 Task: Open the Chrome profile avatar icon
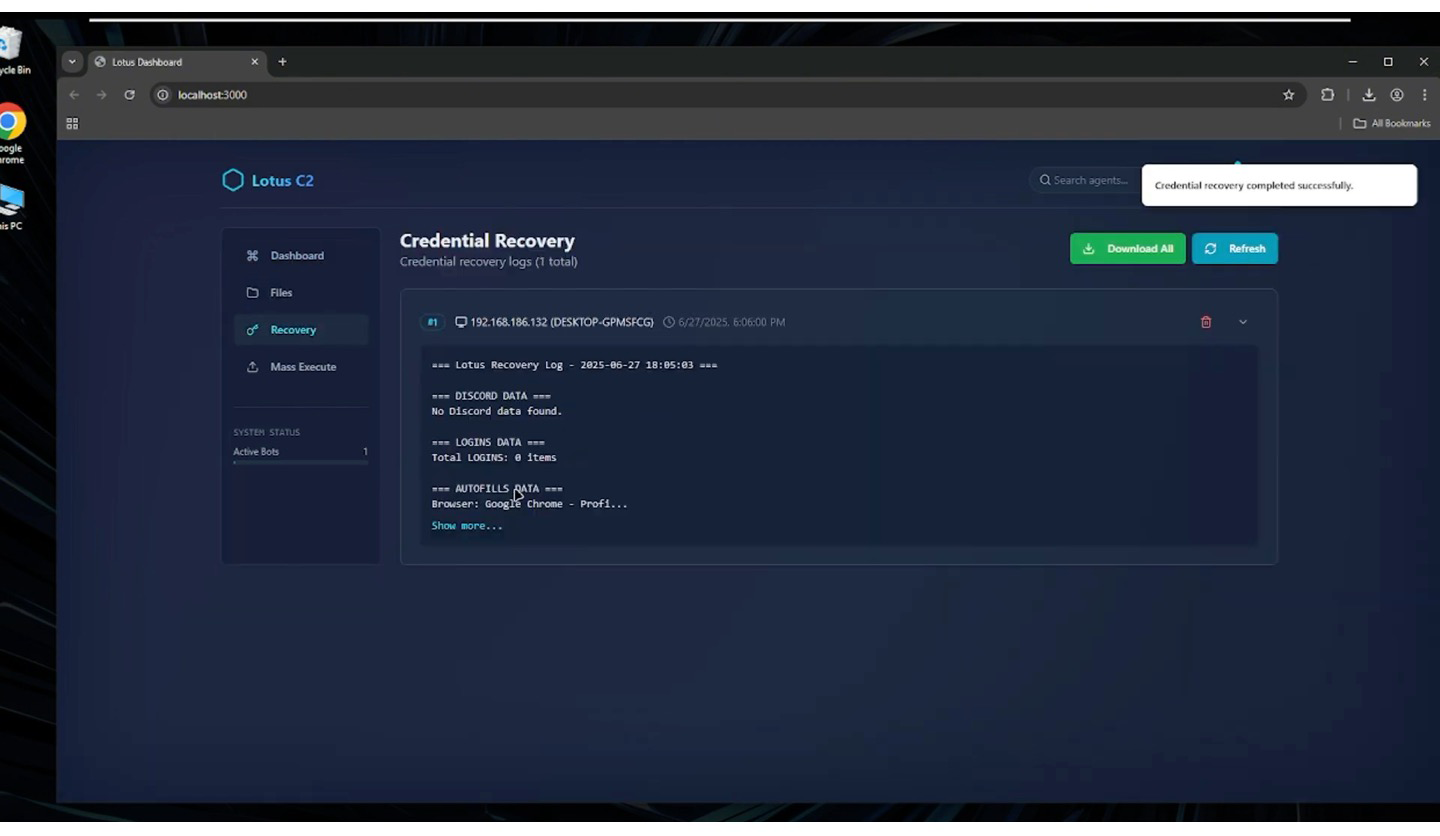(1397, 95)
